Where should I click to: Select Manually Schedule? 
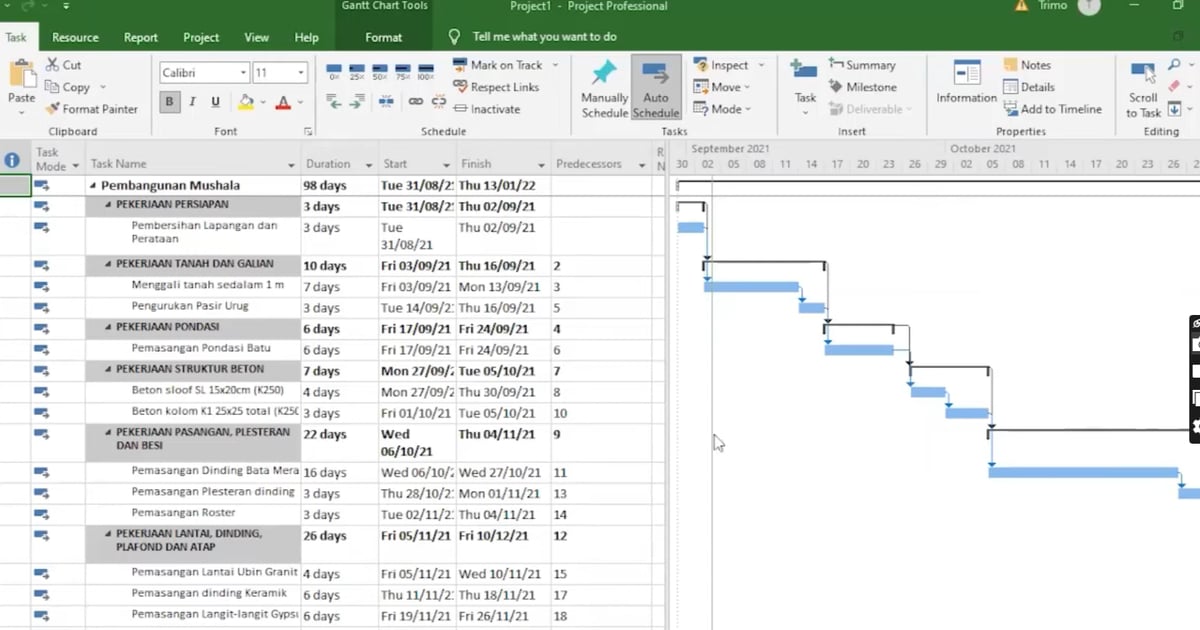click(603, 86)
